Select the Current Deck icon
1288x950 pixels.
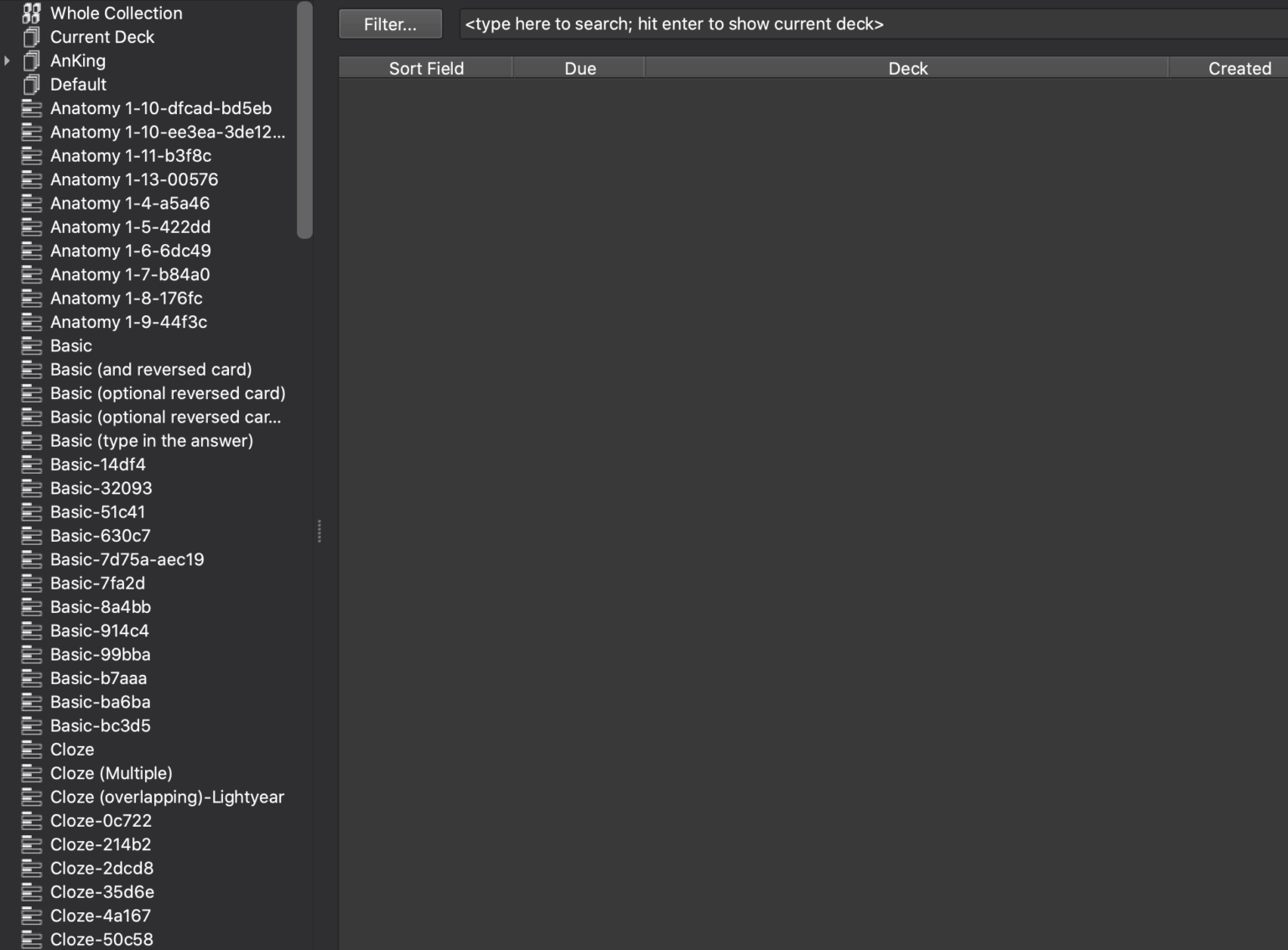pos(33,37)
